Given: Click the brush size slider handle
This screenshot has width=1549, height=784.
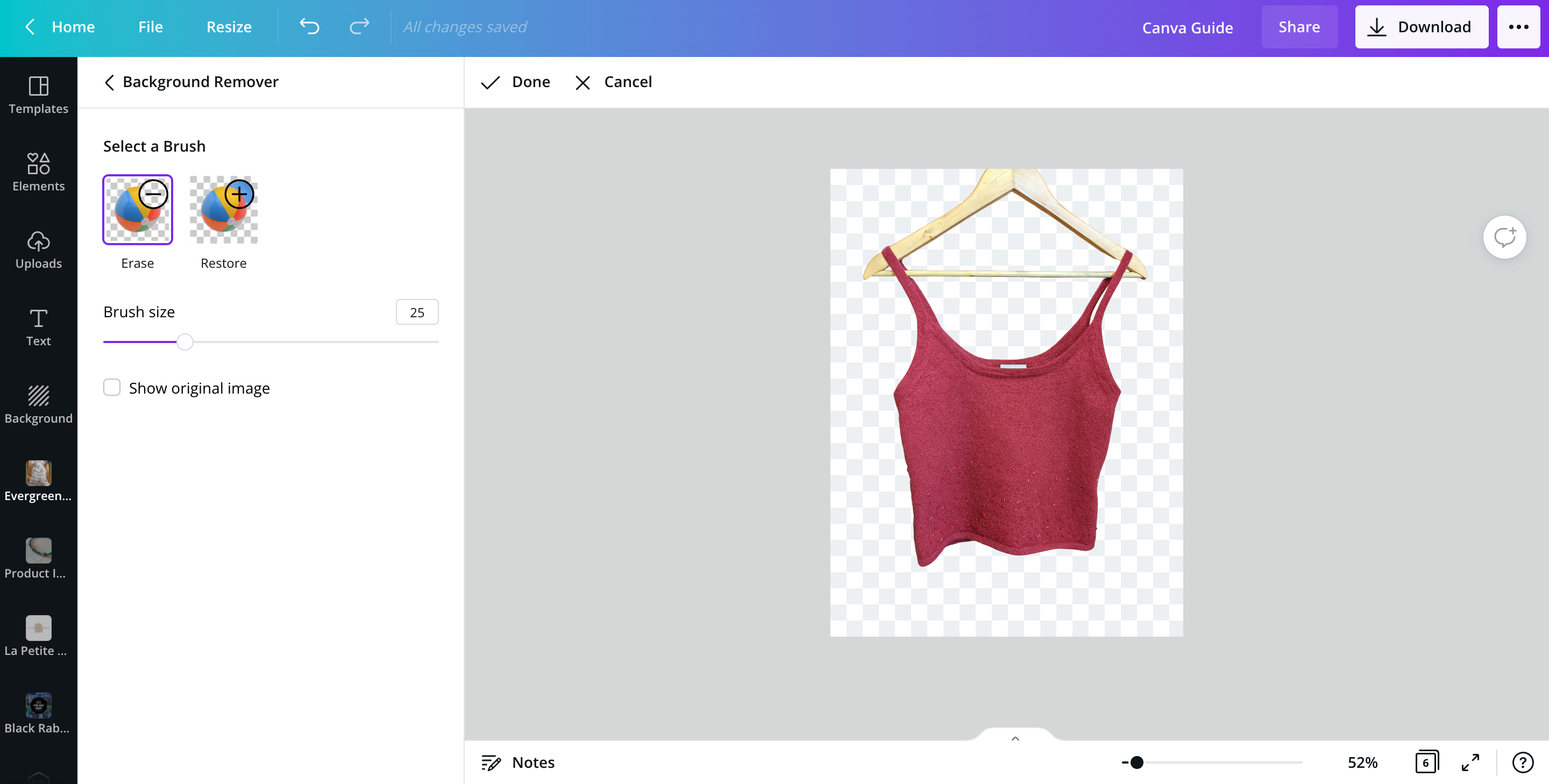Looking at the screenshot, I should click(x=185, y=341).
